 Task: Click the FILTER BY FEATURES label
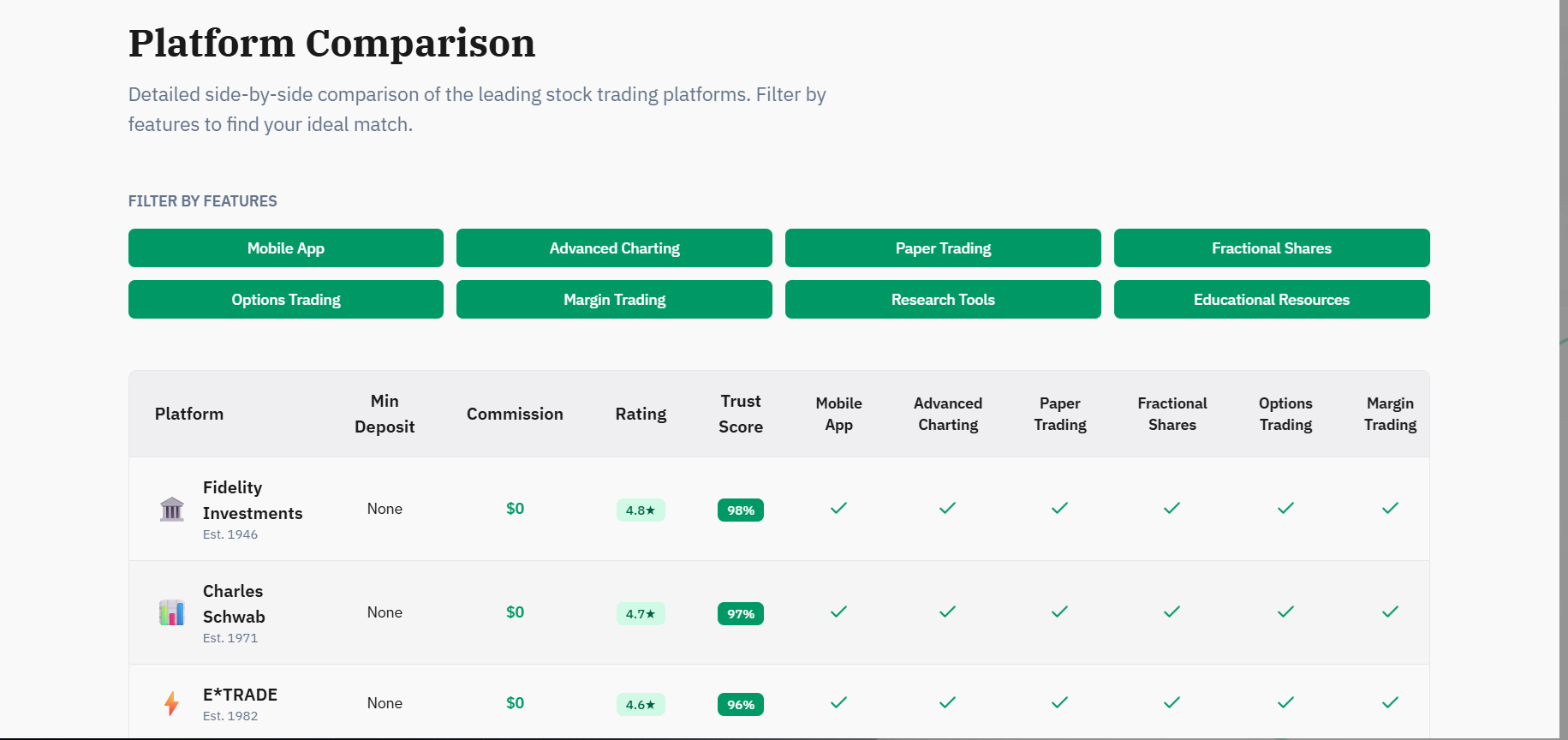point(203,201)
